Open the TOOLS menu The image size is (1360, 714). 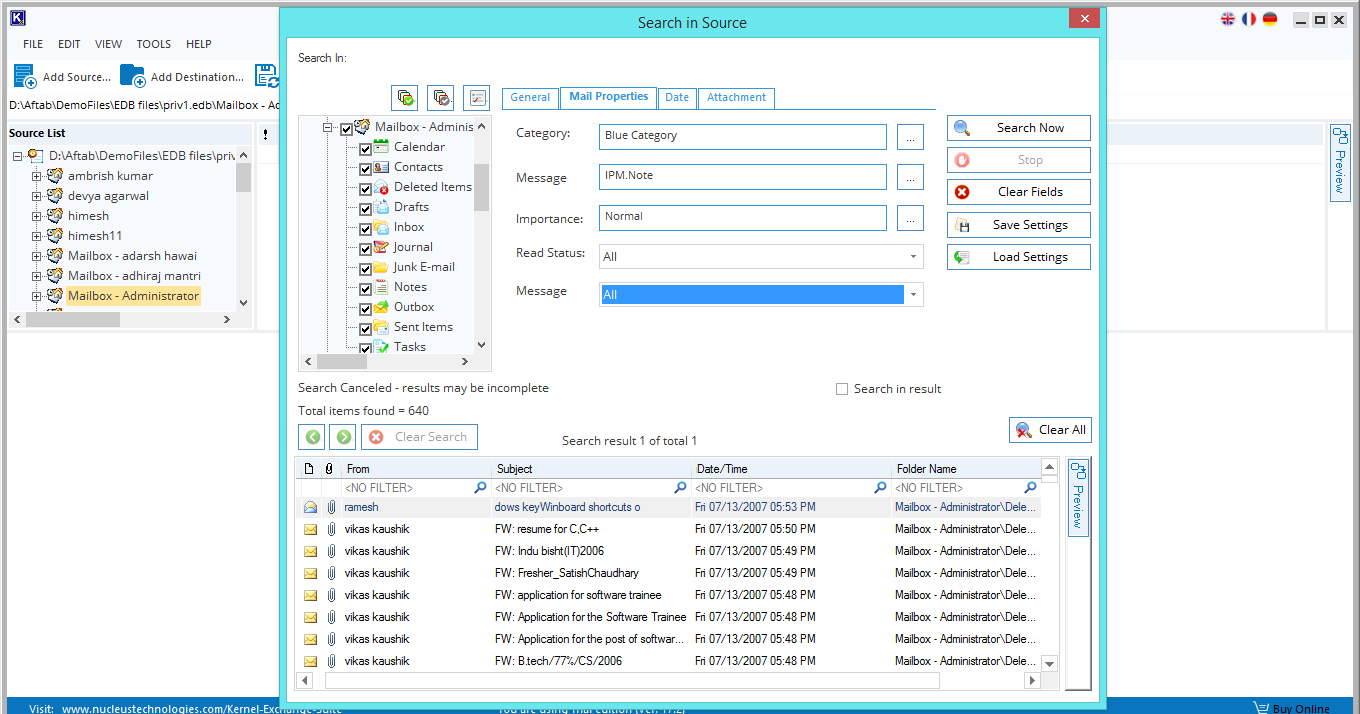(154, 44)
